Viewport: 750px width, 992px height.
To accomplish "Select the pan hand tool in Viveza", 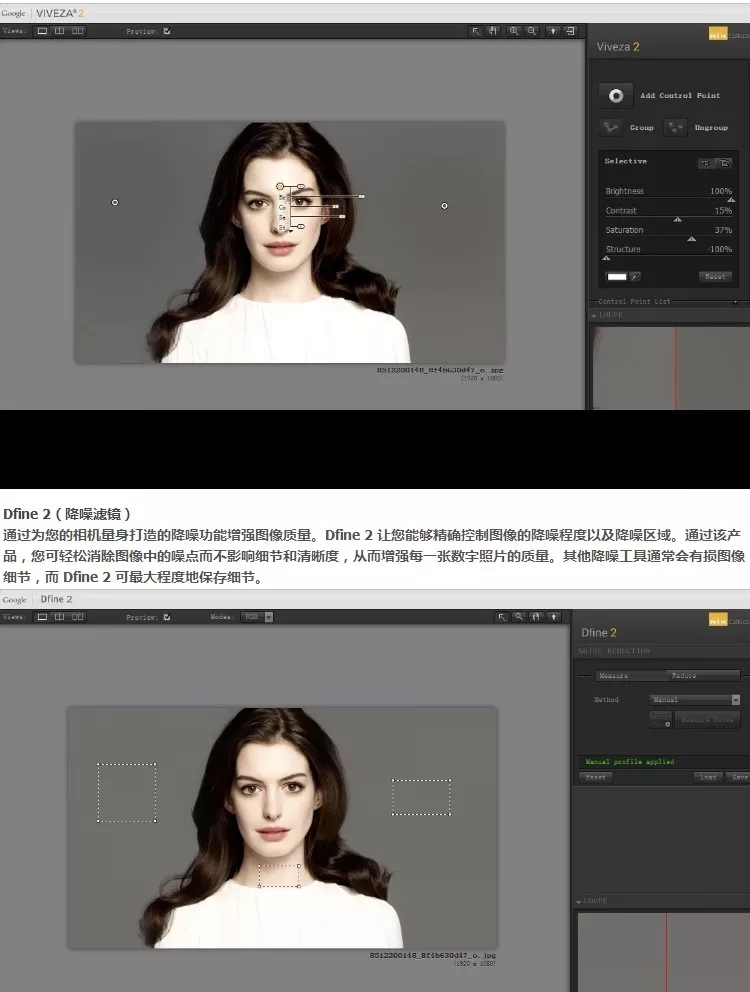I will 493,31.
